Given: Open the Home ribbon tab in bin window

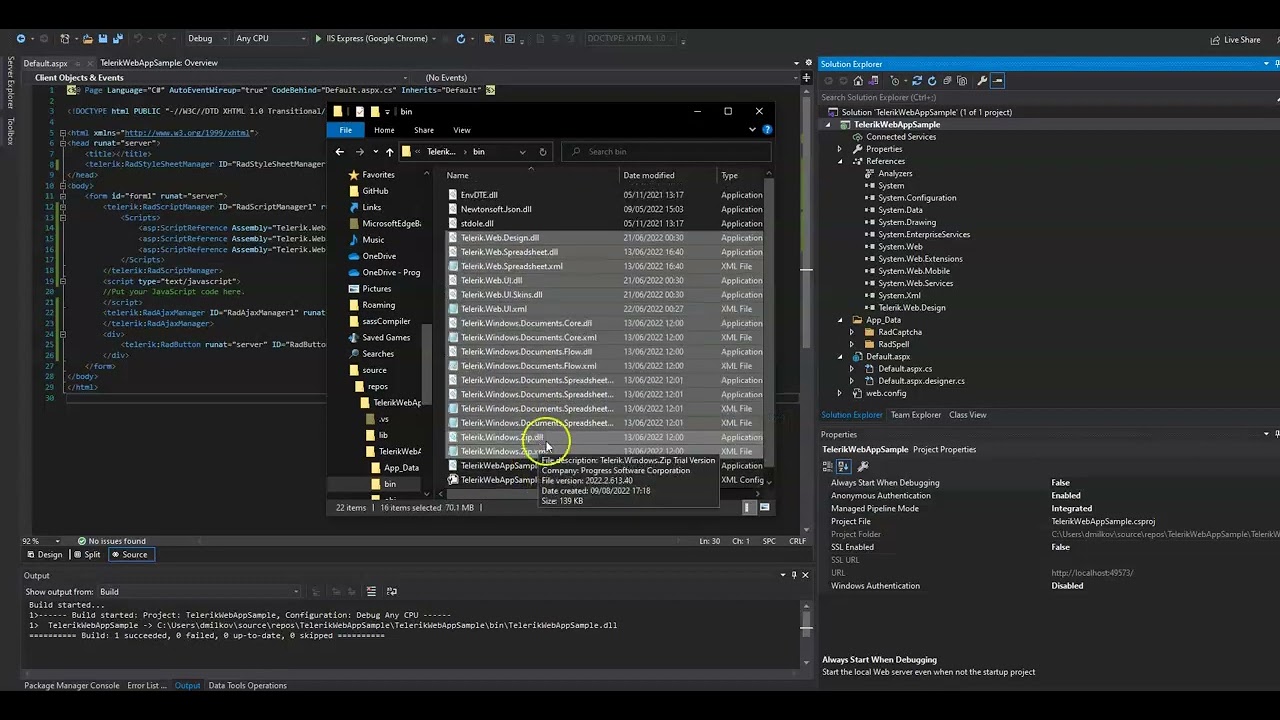Looking at the screenshot, I should (x=384, y=130).
